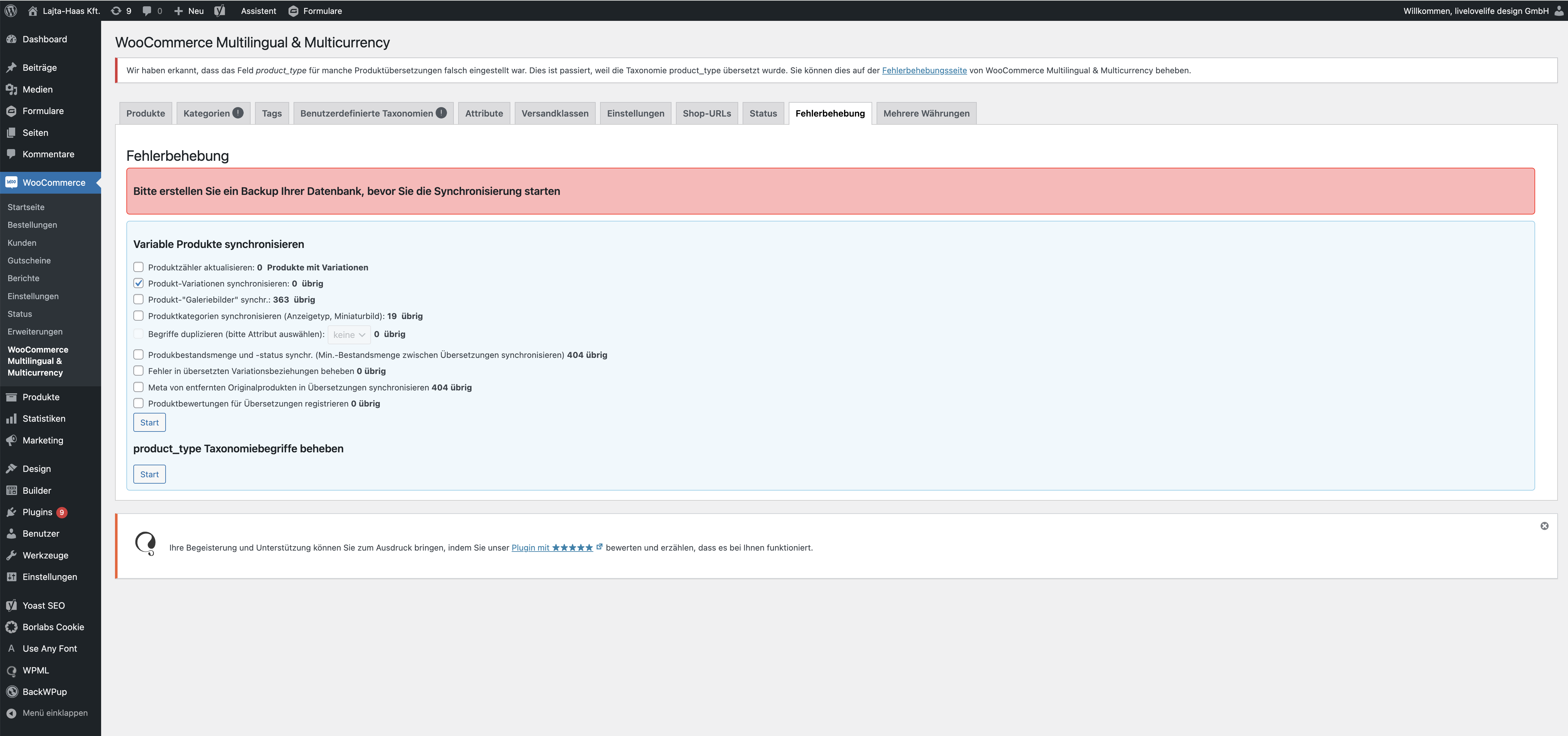Screen dimensions: 1568x736
Task: Switch to the Kategorien tab
Action: 213,113
